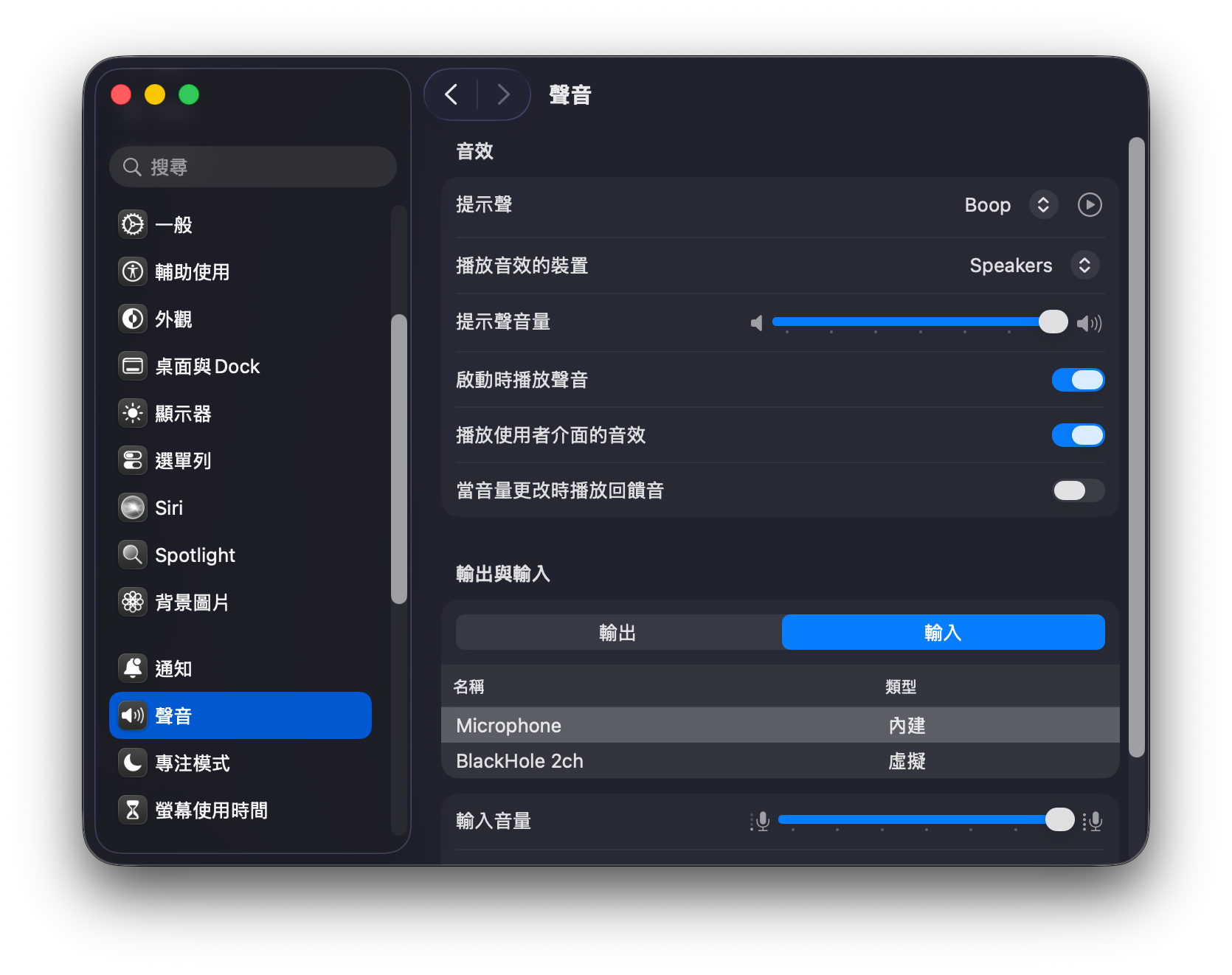The image size is (1232, 975).
Task: Click loud speaker icon beside 提示聲音量 slider
Action: pyautogui.click(x=1089, y=323)
